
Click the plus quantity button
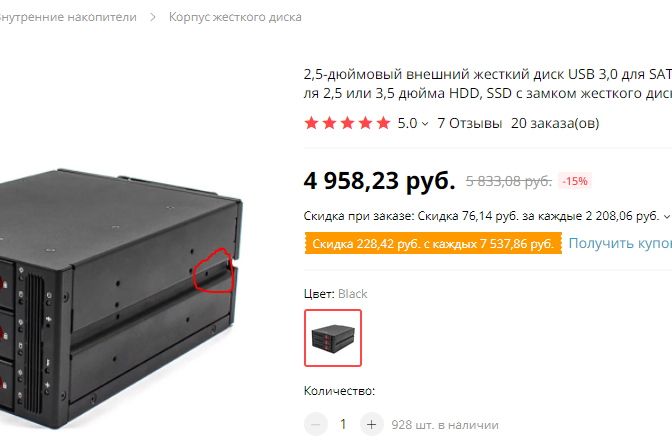tap(372, 424)
